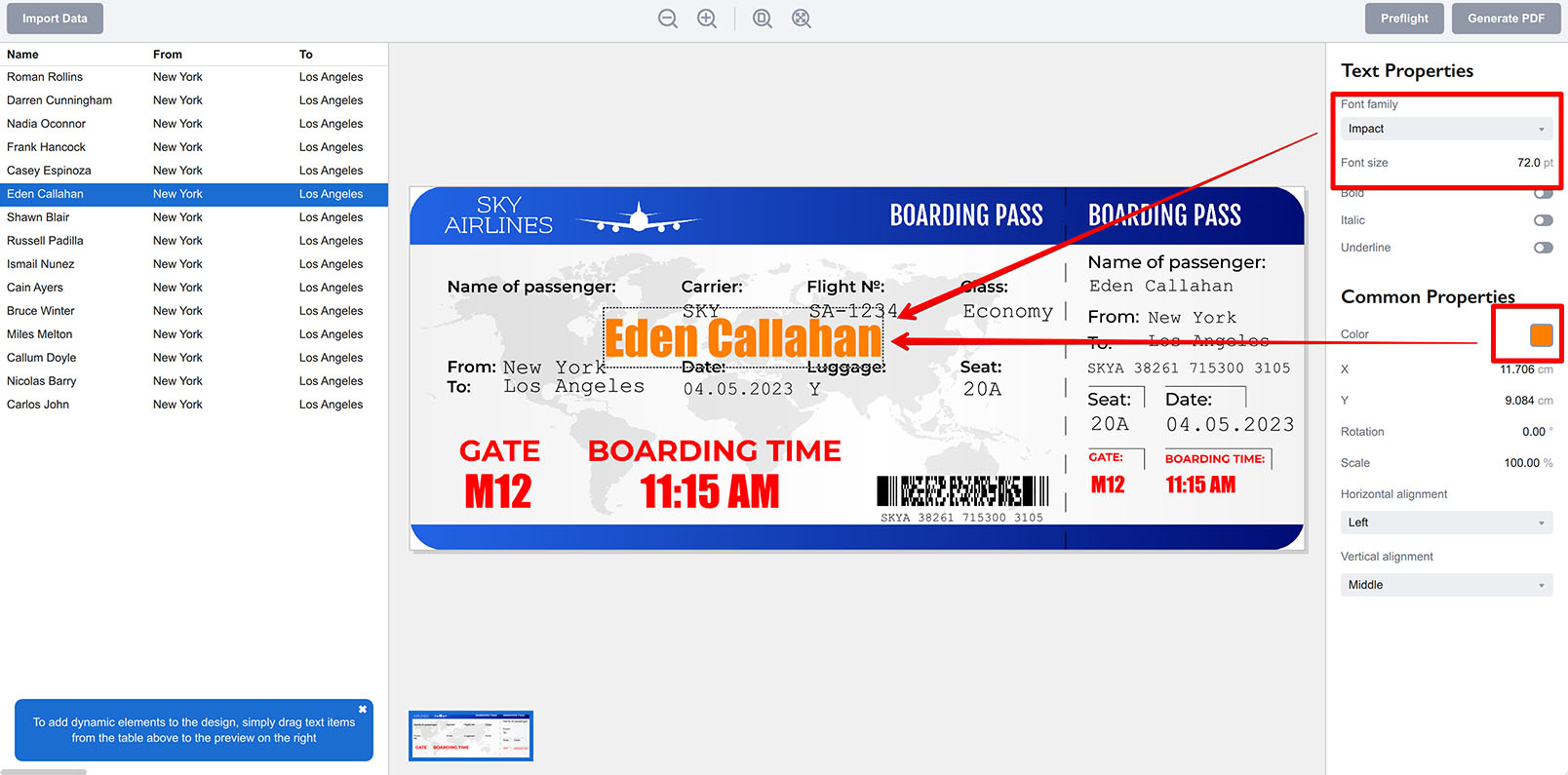Select the orange Eden Callahan text on the pass
Image resolution: width=1568 pixels, height=775 pixels.
pyautogui.click(x=743, y=338)
